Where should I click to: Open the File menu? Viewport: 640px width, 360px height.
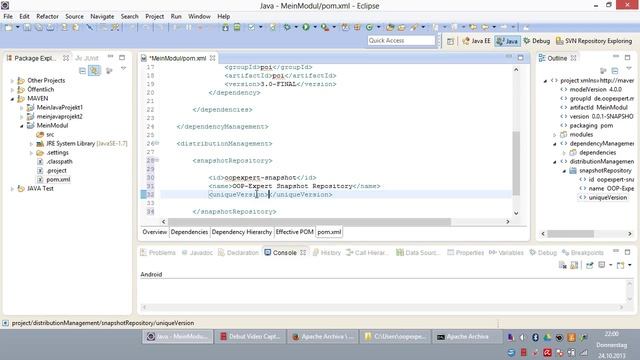[8, 16]
